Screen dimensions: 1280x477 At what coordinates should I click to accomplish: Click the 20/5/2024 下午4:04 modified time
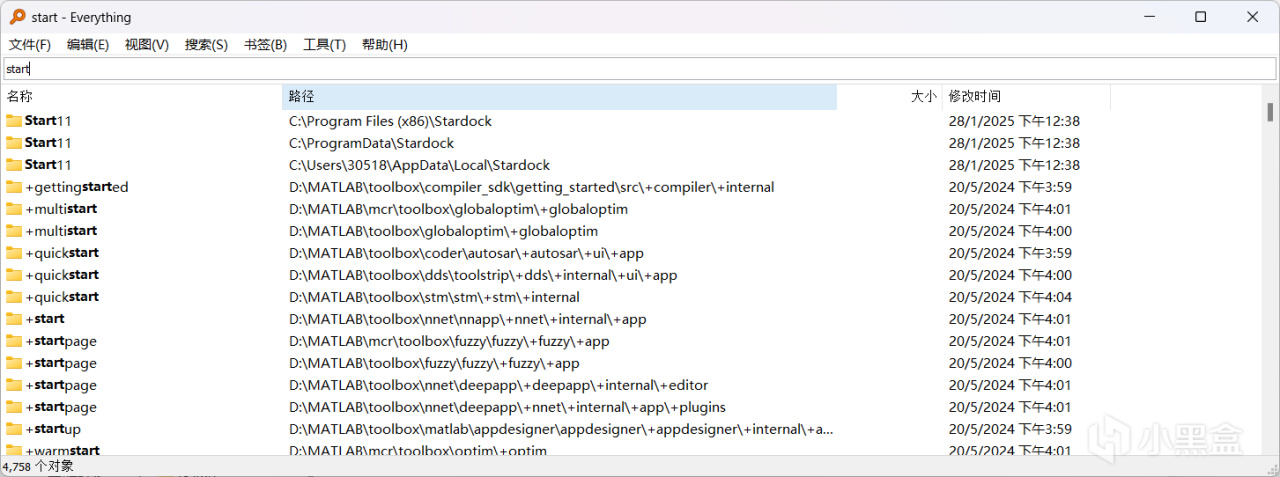(x=1010, y=297)
